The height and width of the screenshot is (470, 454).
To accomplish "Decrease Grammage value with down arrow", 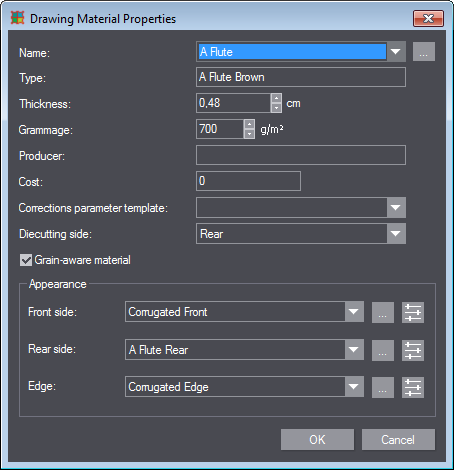I will [x=249, y=134].
